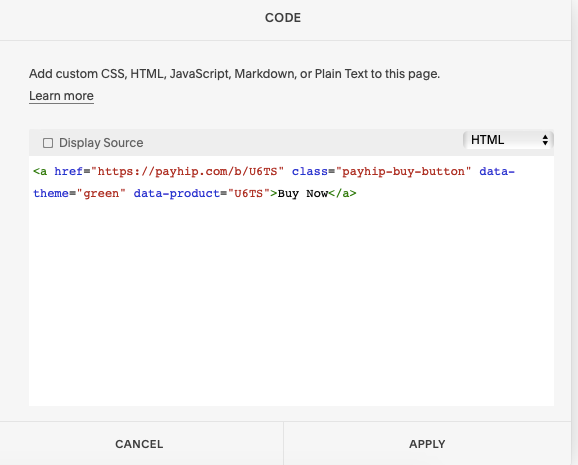Click the data-product attribute name
The height and width of the screenshot is (465, 578).
point(177,194)
